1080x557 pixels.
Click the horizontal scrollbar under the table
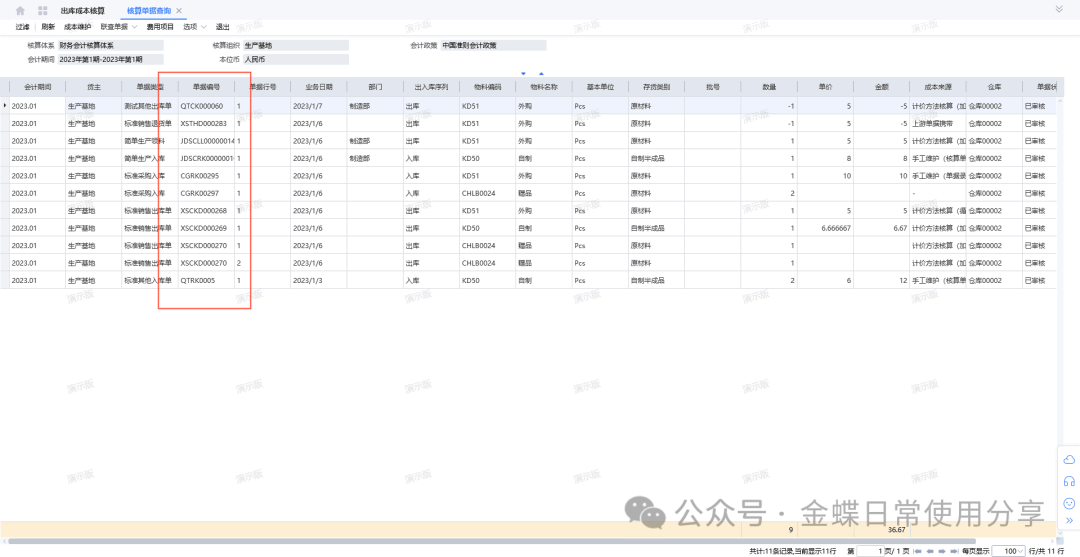(500, 541)
